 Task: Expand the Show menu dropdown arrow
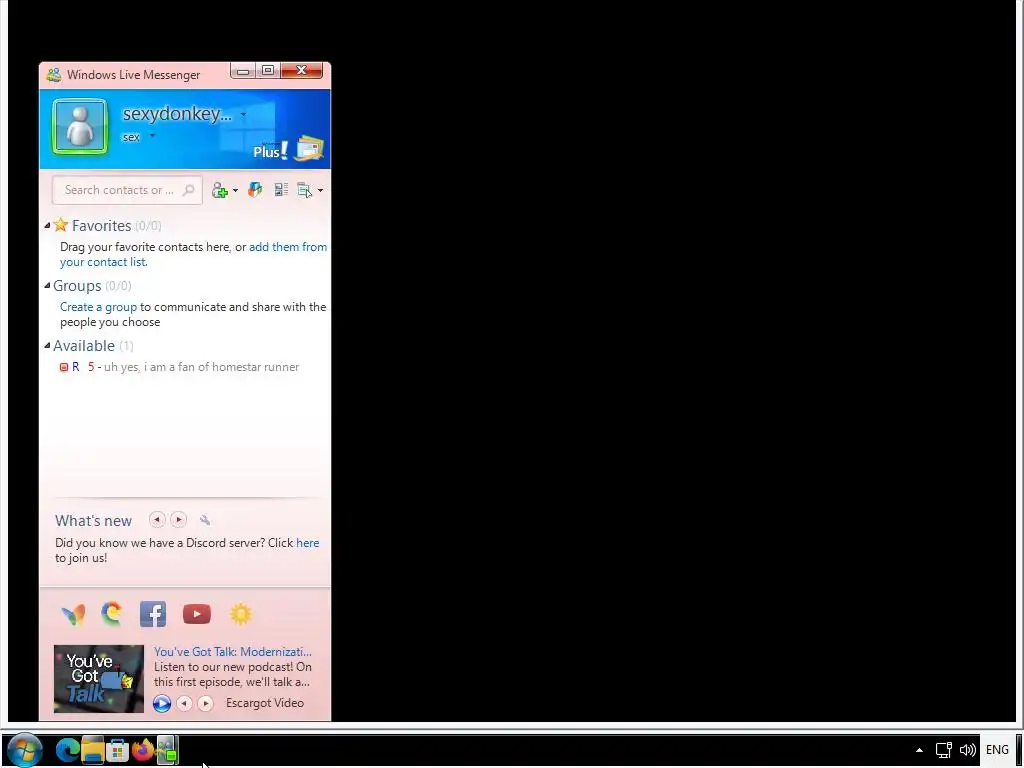pyautogui.click(x=320, y=191)
